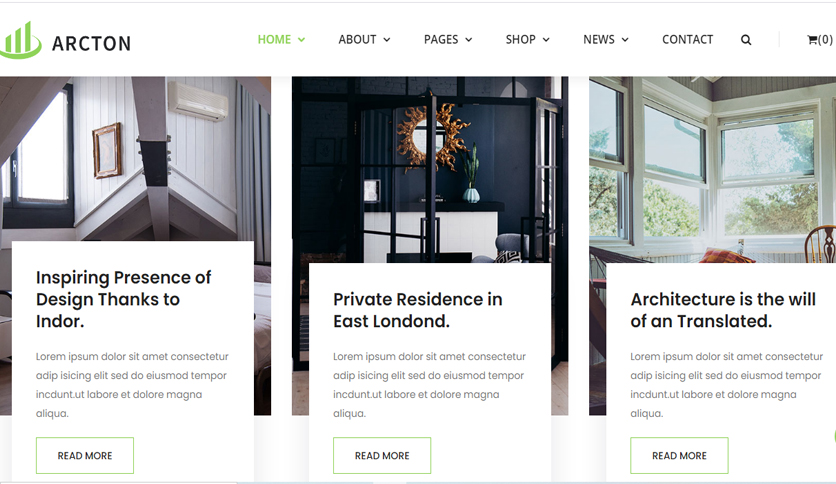Click the search magnifier icon

746,40
